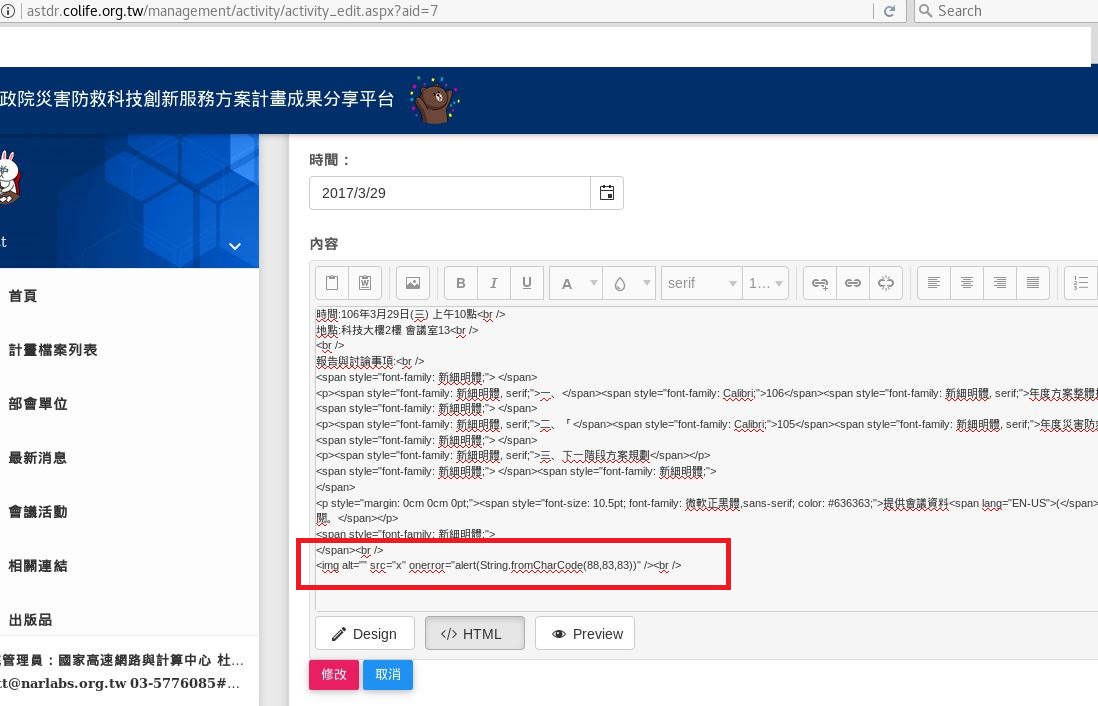Screen dimensions: 1098x706
Task: Click the 報告與討論事項 line in editor
Action: (x=370, y=361)
